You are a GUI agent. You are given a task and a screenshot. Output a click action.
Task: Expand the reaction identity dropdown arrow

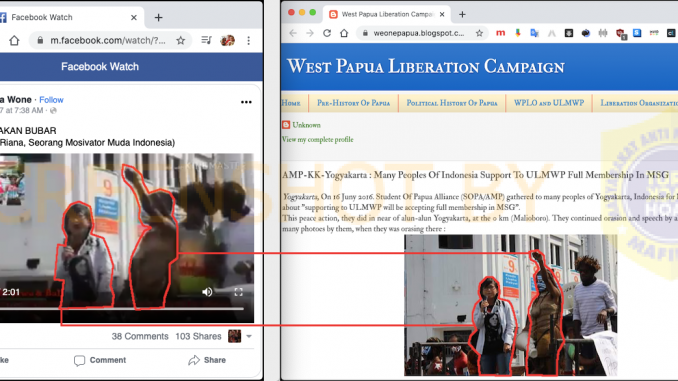click(x=249, y=336)
